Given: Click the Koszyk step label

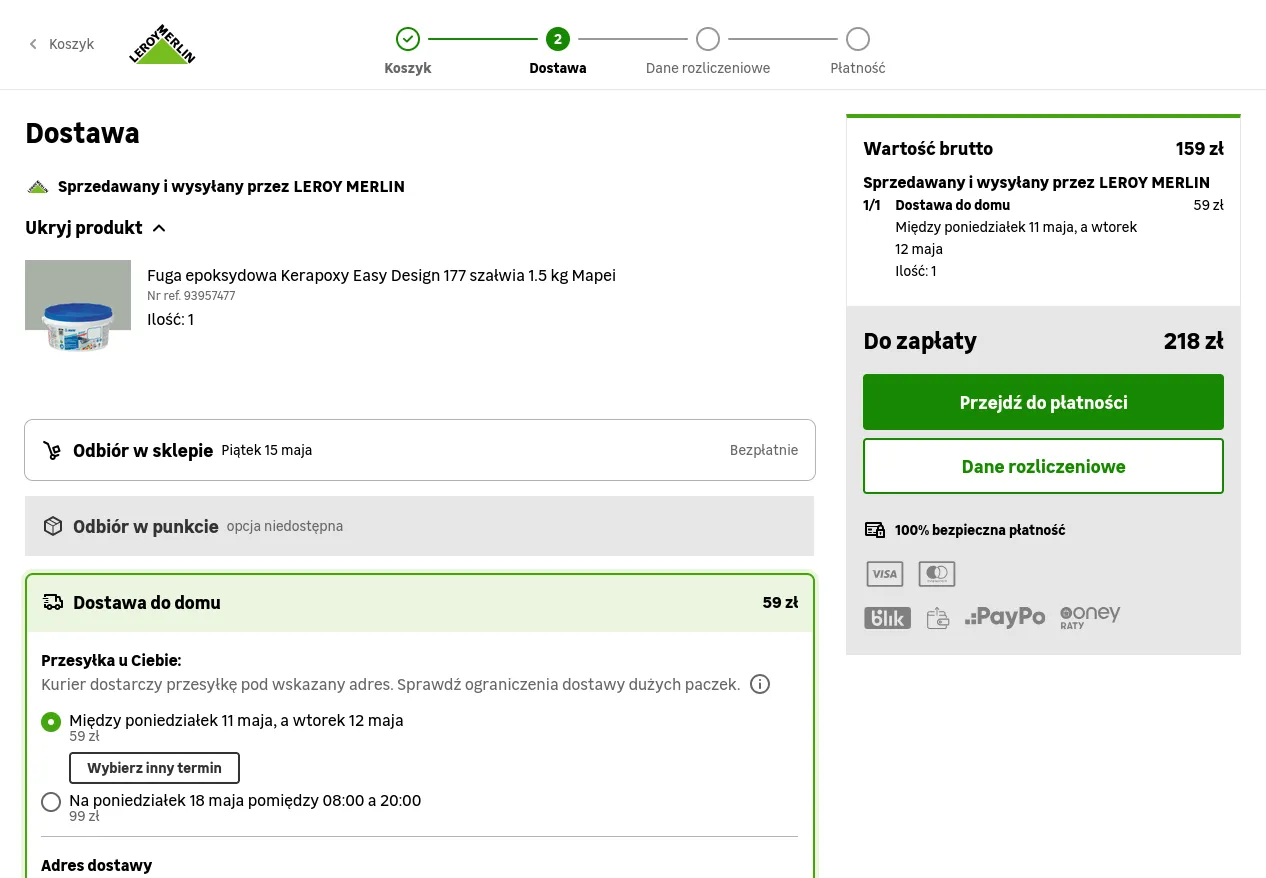Looking at the screenshot, I should coord(408,68).
